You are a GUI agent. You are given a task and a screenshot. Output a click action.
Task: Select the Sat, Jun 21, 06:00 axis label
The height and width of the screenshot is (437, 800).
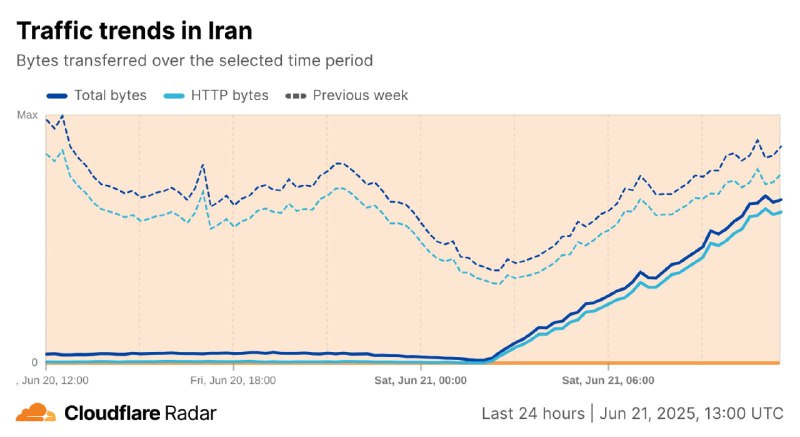(608, 380)
